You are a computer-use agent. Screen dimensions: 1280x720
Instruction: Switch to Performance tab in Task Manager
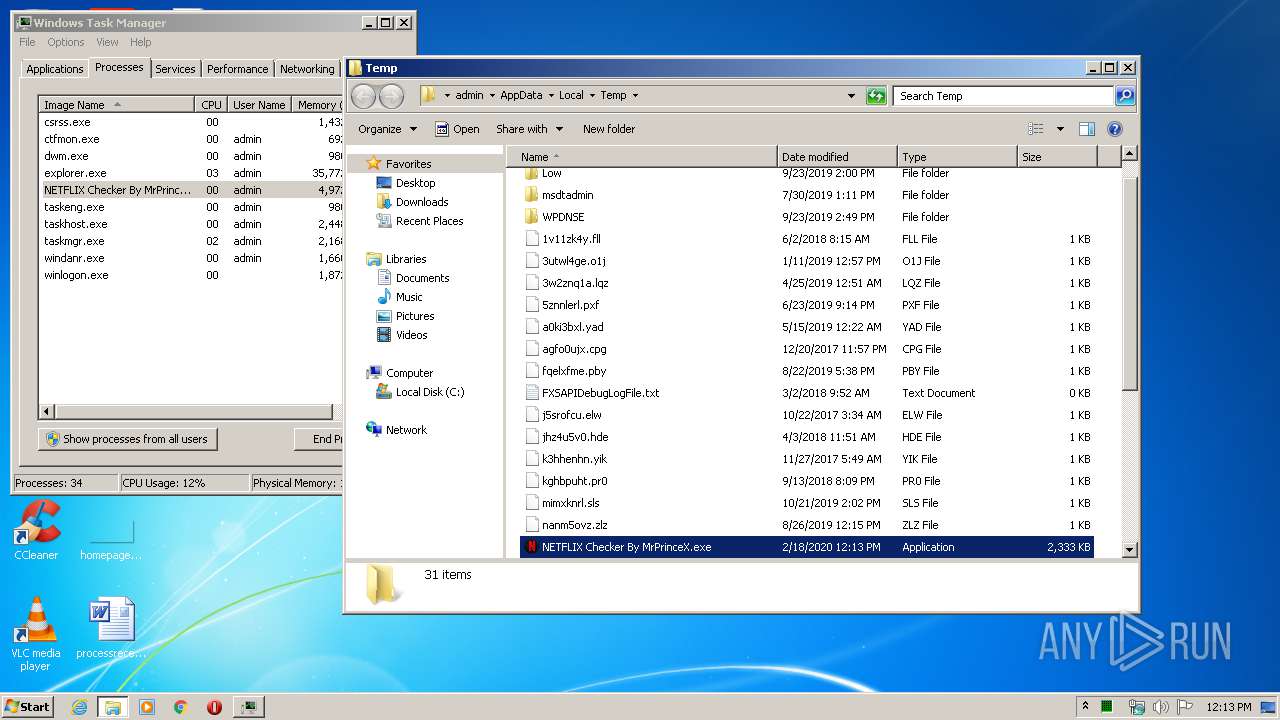[237, 69]
